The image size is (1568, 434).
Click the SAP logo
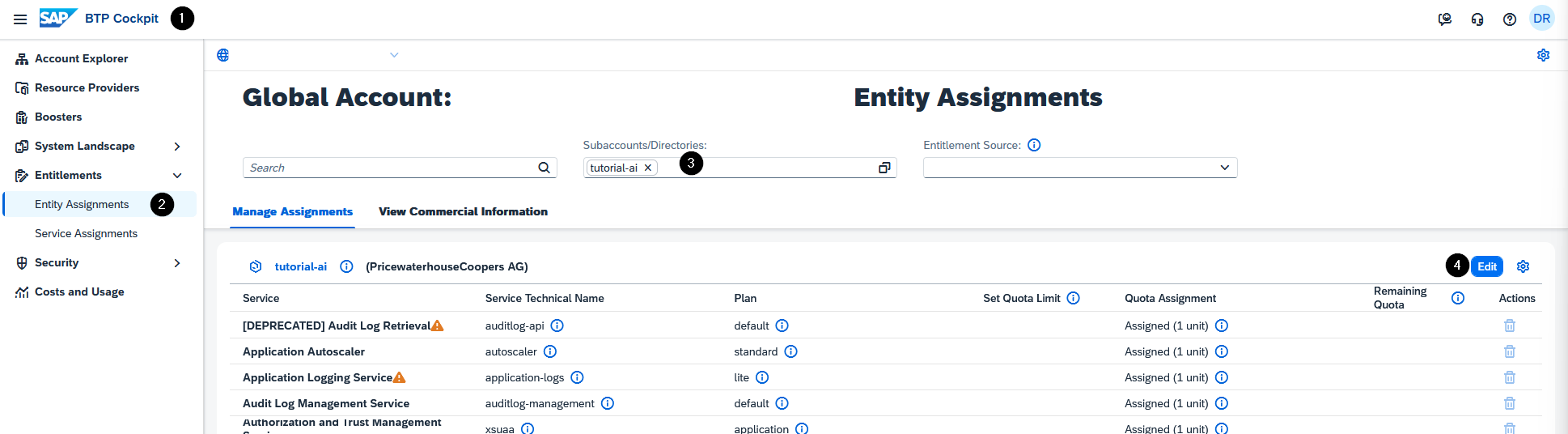pos(58,18)
